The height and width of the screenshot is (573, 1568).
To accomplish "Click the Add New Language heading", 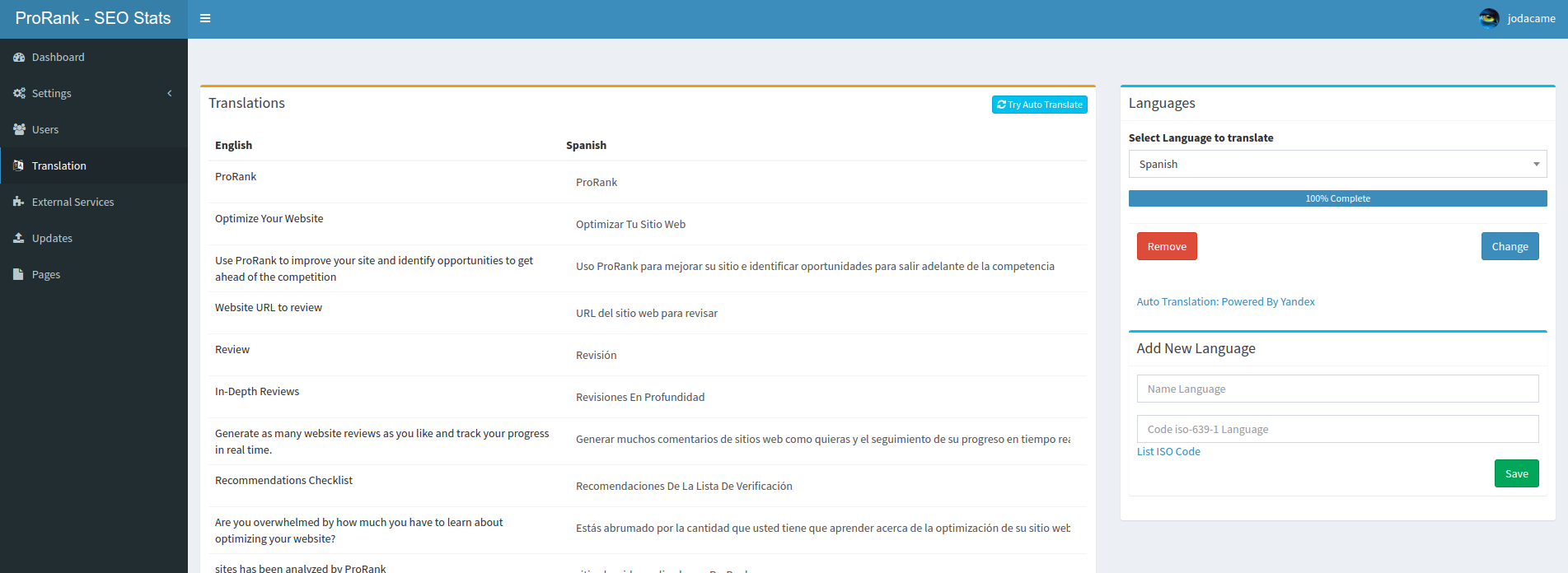I will pyautogui.click(x=1196, y=348).
